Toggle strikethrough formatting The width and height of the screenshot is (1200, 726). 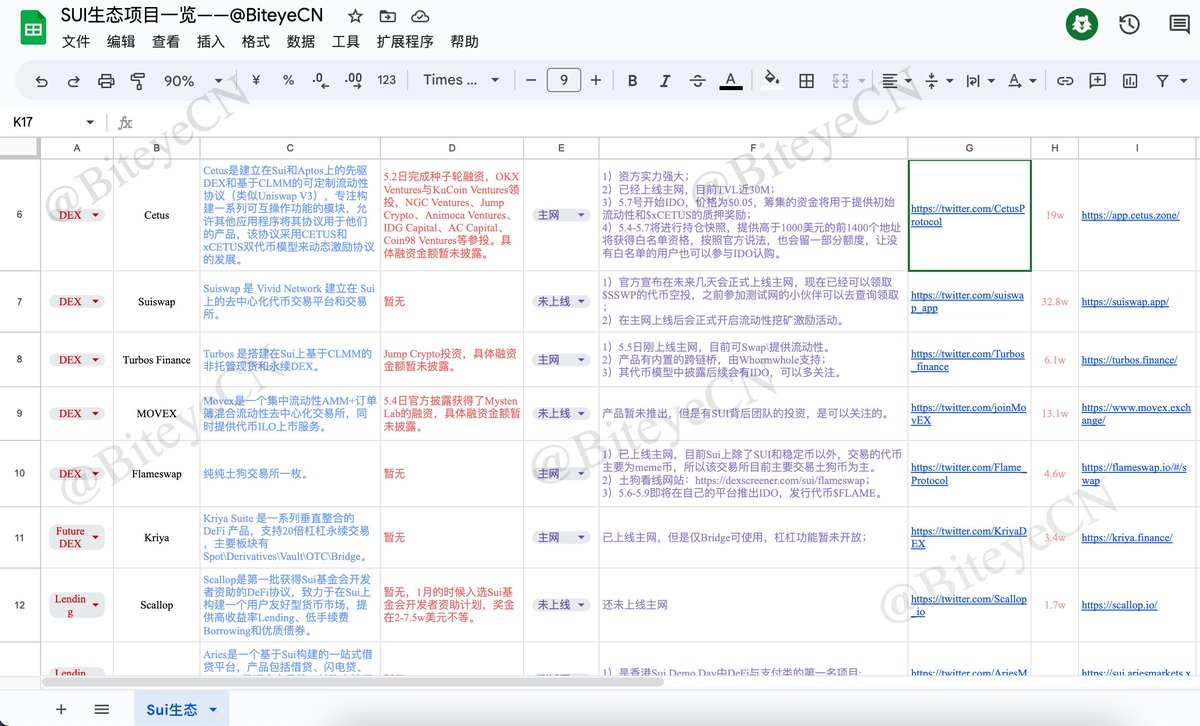point(697,81)
